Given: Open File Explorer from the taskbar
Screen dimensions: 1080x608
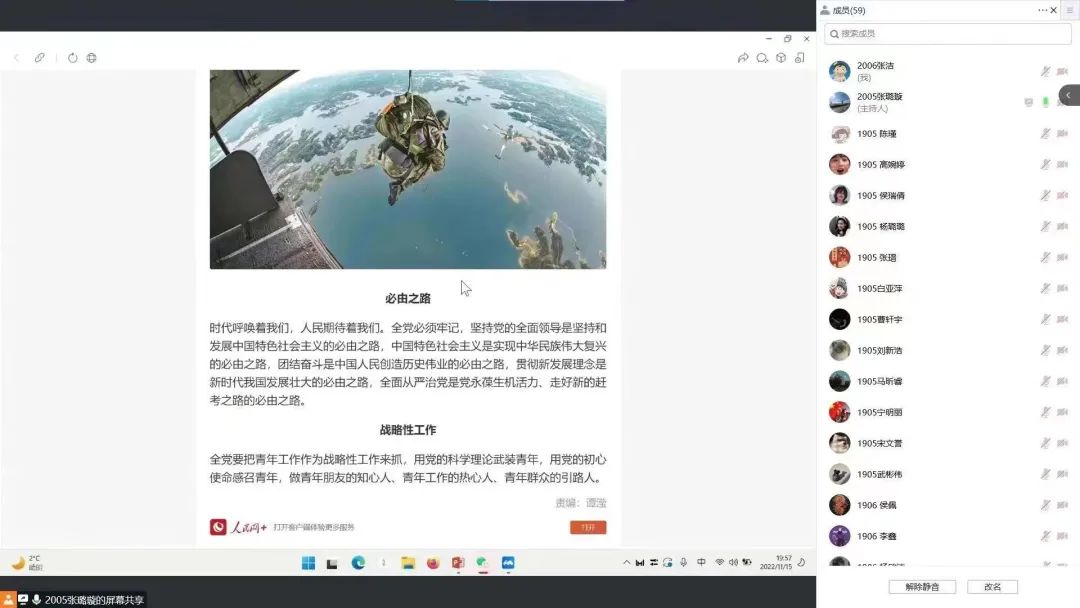Looking at the screenshot, I should 408,563.
